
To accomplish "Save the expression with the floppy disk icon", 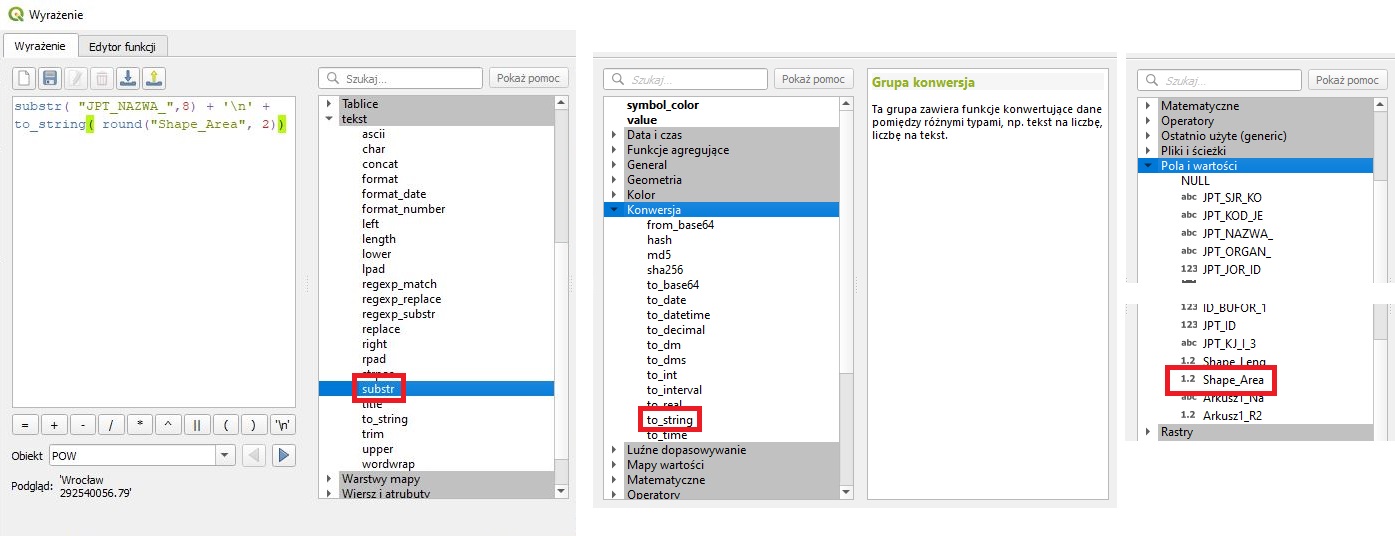I will tap(50, 78).
